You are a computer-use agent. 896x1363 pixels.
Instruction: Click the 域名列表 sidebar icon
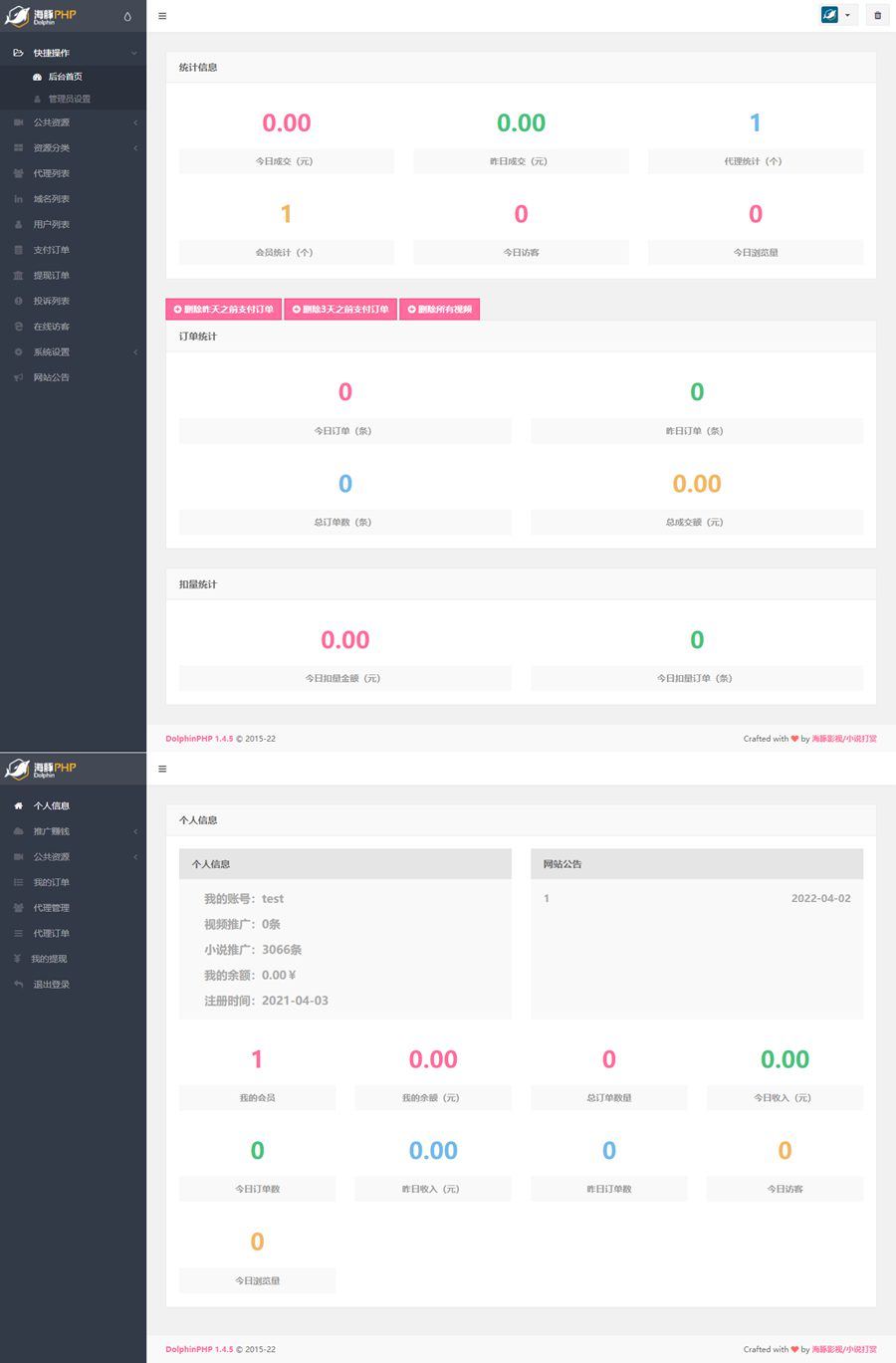[x=18, y=199]
